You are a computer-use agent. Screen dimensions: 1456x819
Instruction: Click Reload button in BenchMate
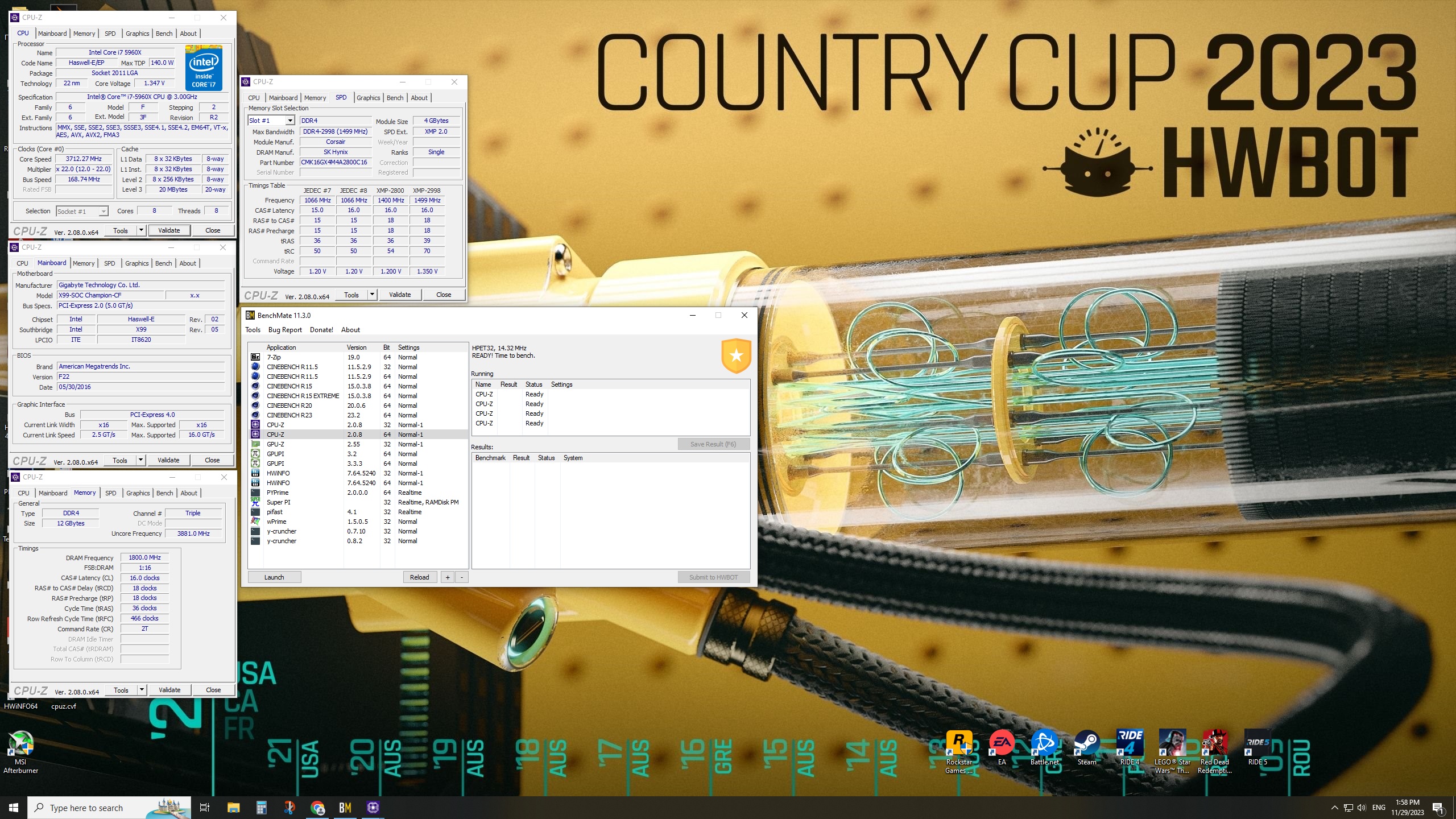(x=420, y=577)
